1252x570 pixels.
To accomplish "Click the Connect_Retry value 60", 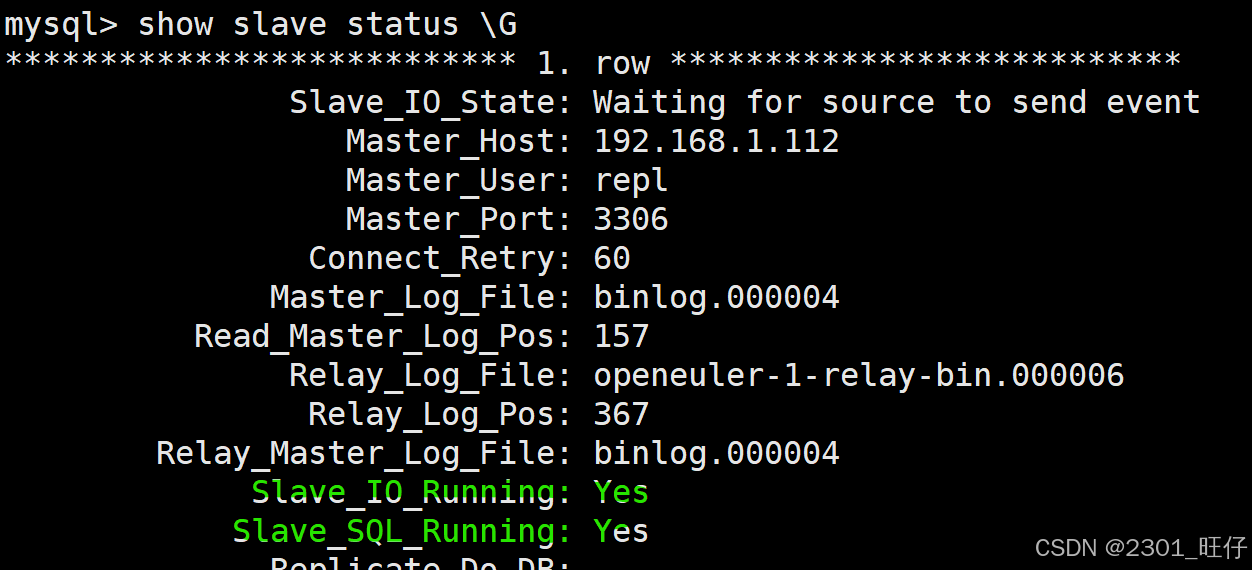I will [612, 258].
